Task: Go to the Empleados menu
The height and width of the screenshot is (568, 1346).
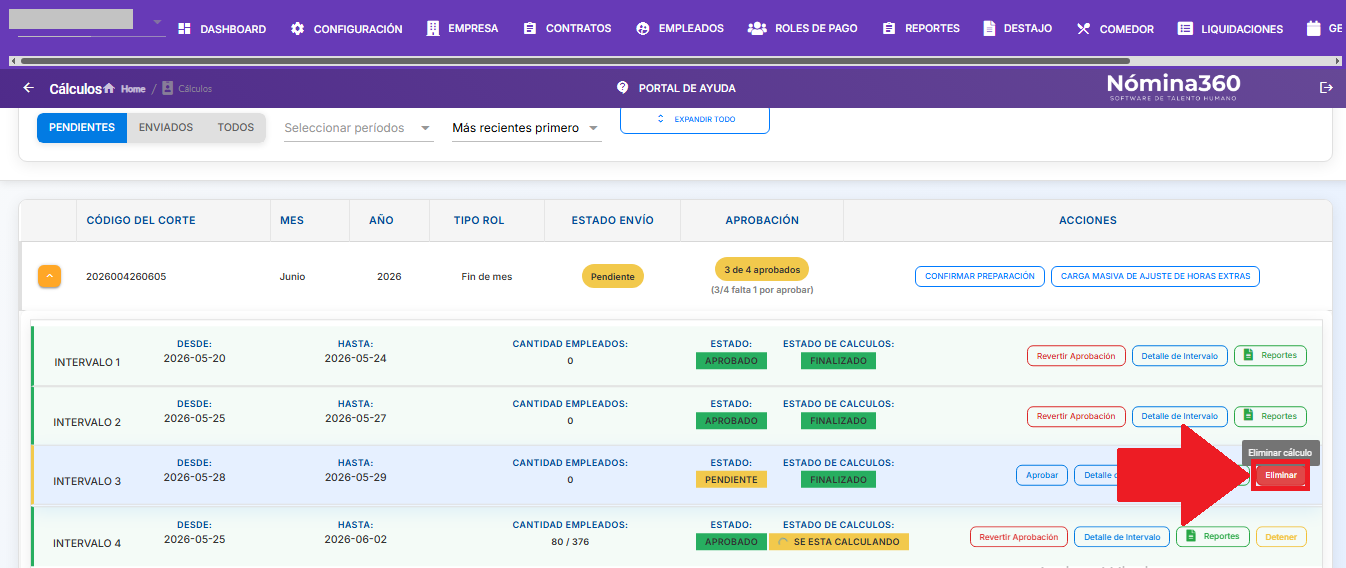Action: [679, 29]
